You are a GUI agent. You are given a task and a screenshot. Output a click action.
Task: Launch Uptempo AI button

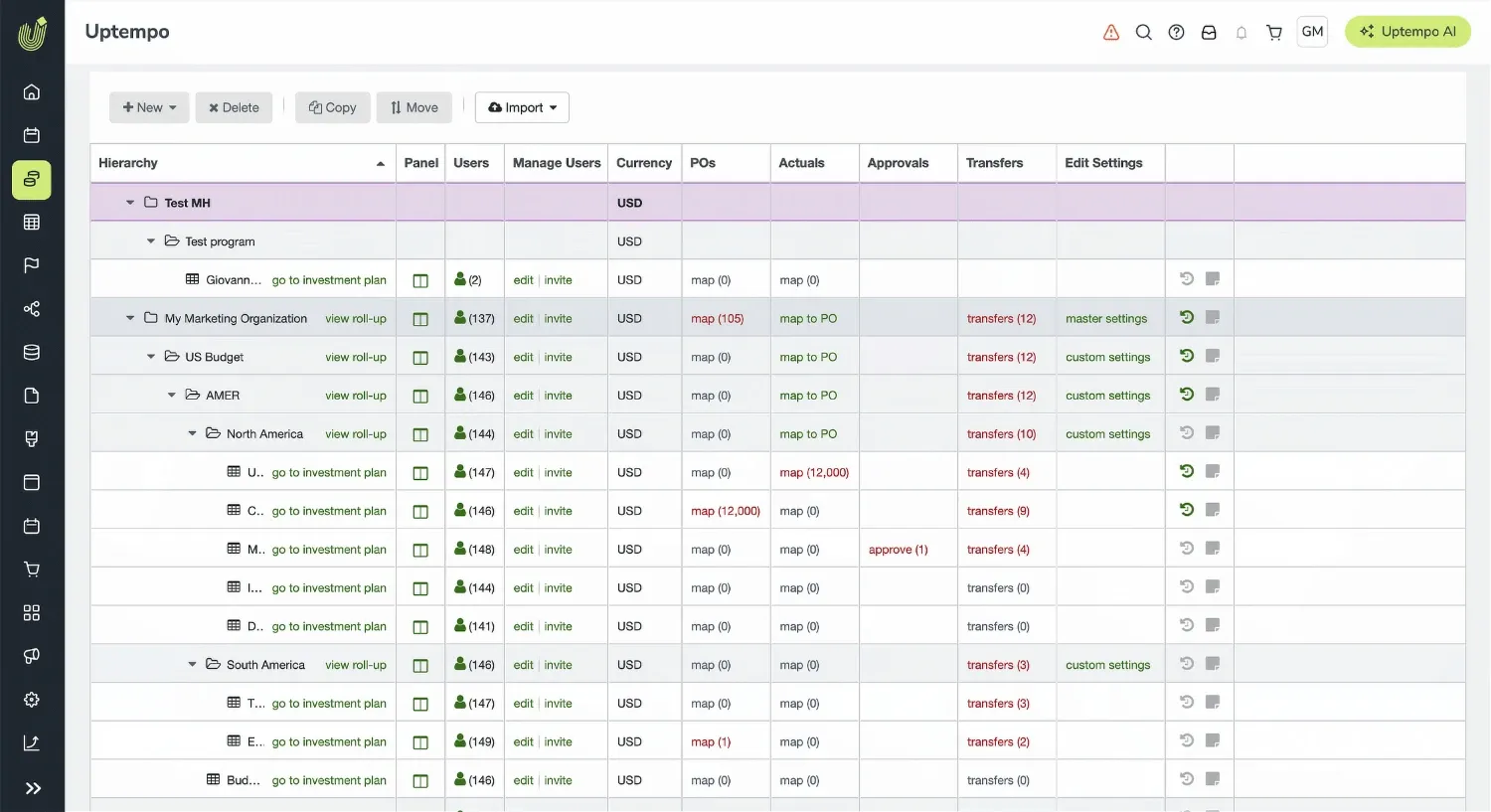coord(1408,32)
